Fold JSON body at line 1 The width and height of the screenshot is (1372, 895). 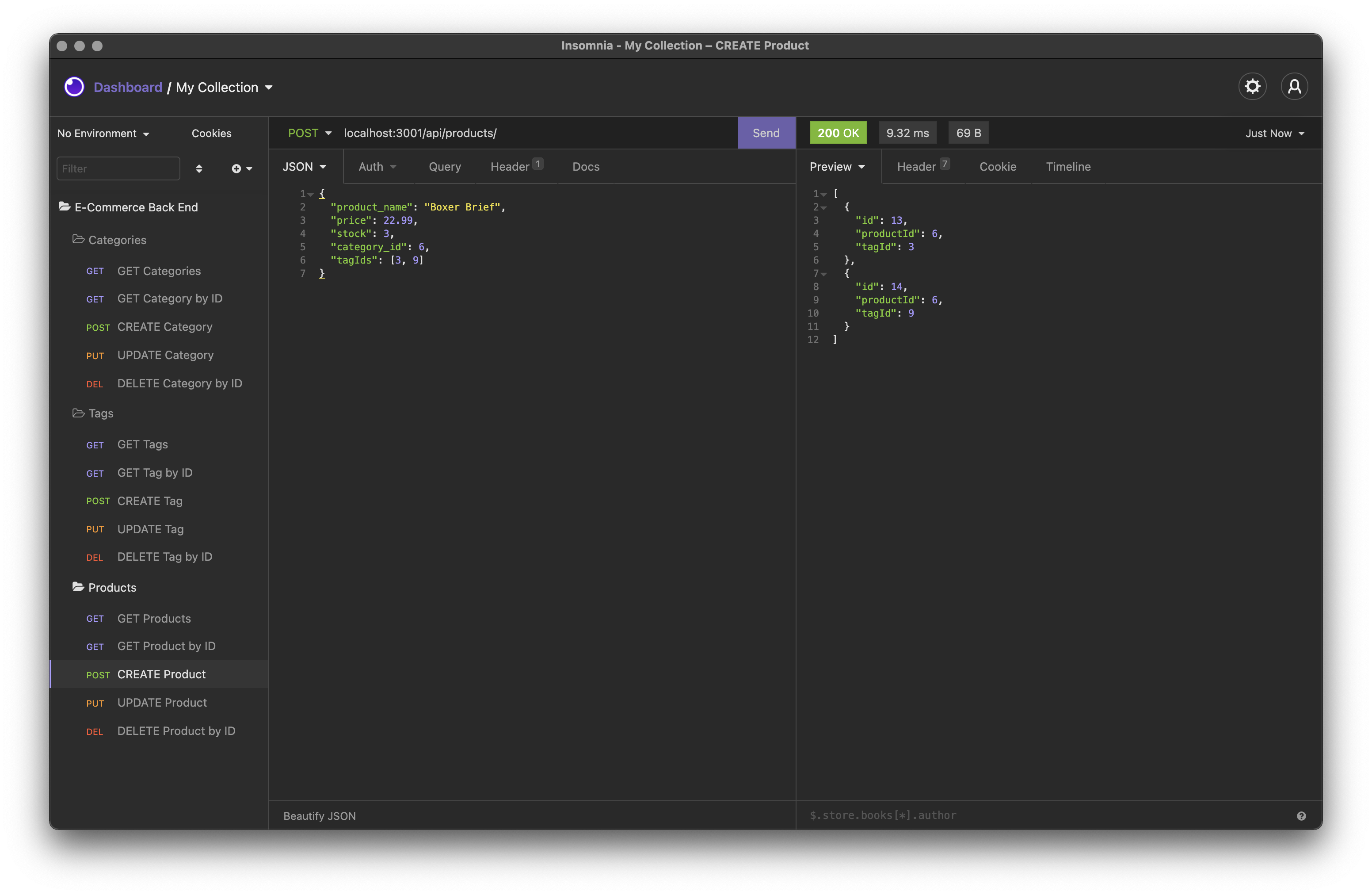coord(311,194)
